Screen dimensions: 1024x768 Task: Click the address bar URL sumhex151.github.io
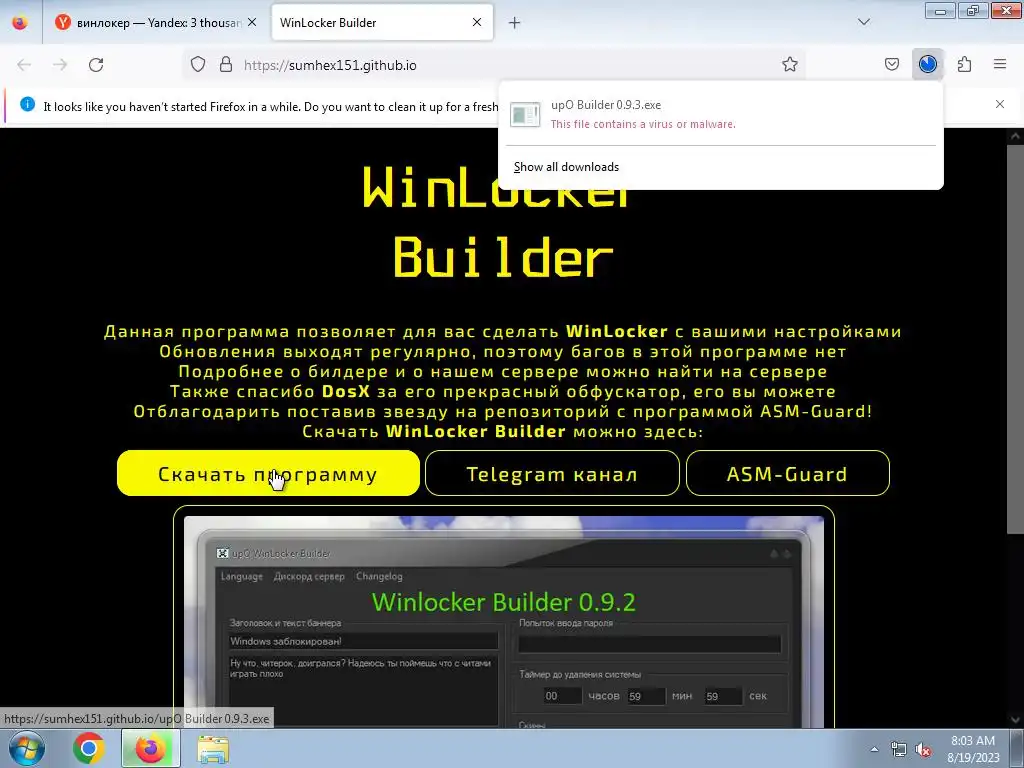pos(330,65)
